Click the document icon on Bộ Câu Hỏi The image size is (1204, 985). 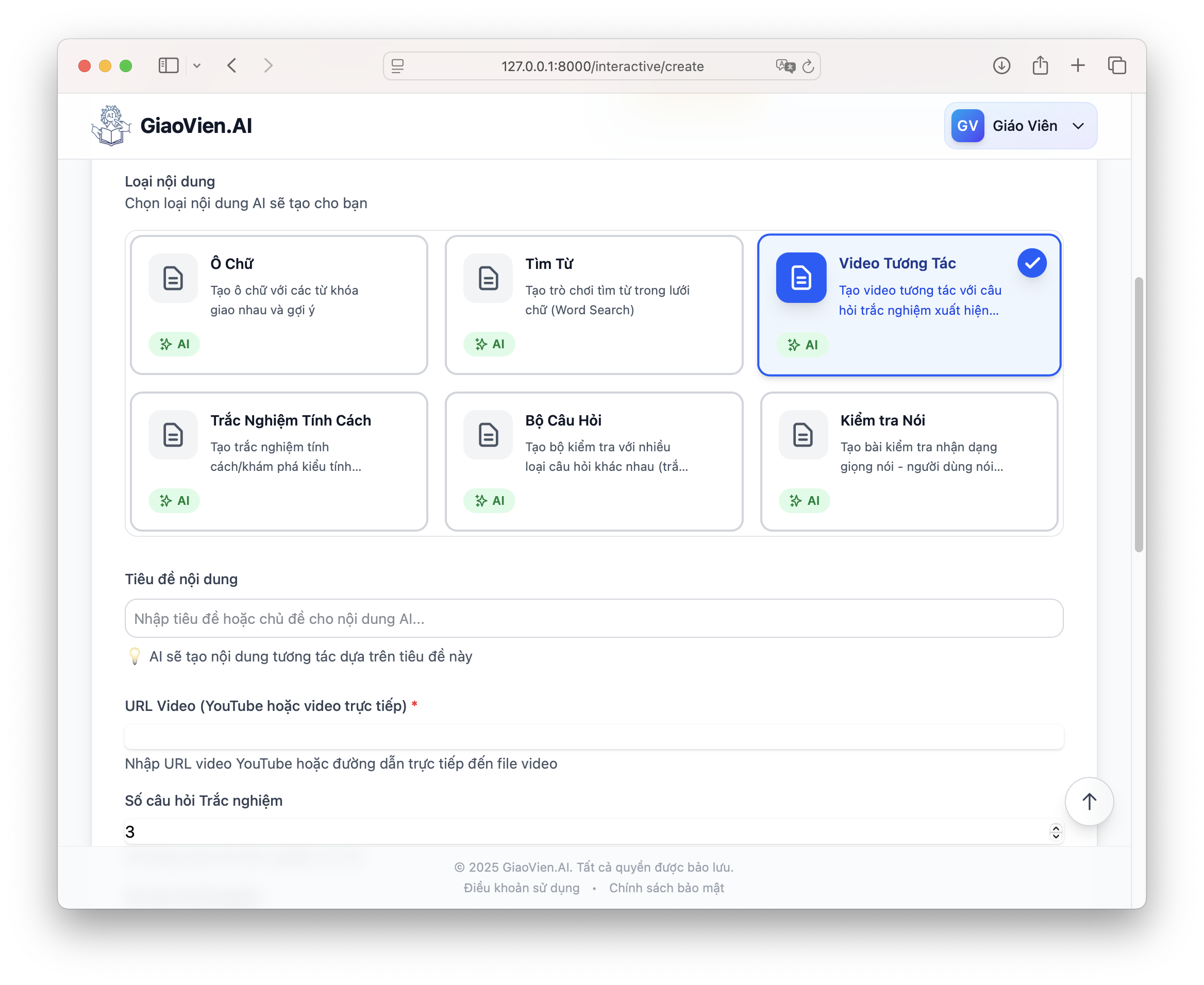click(x=488, y=435)
